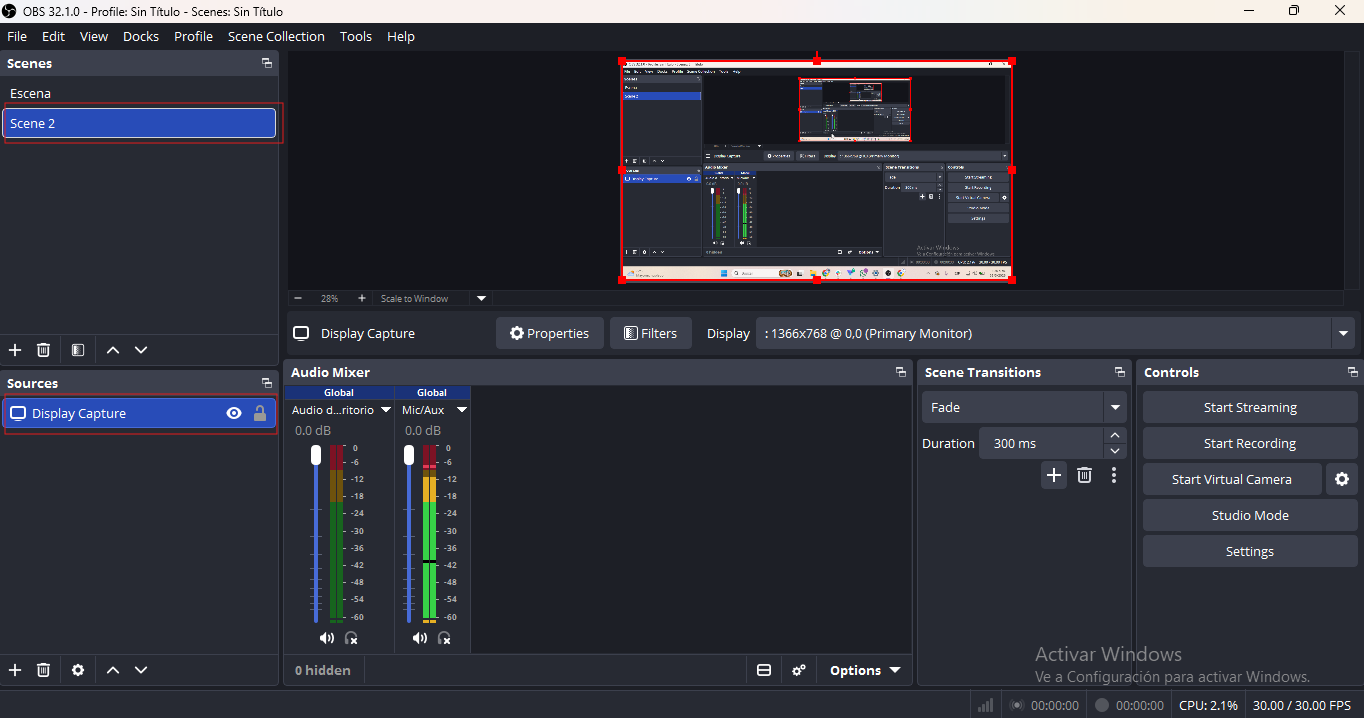Toggle monitoring headphones for Mic/Aux
The width and height of the screenshot is (1364, 718).
tap(444, 638)
